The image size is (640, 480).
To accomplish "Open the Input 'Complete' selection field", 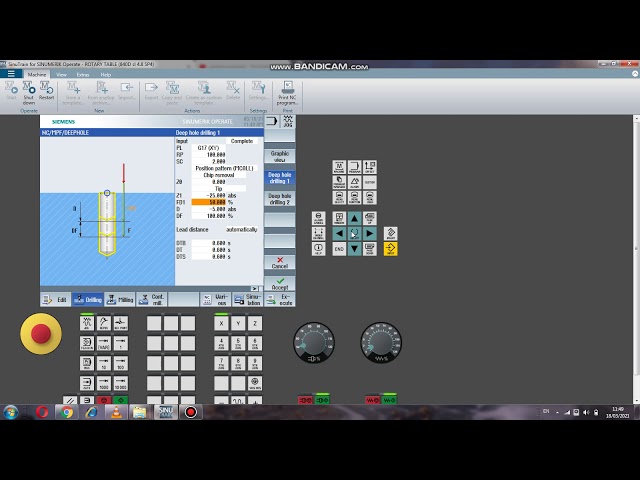I will pyautogui.click(x=242, y=141).
